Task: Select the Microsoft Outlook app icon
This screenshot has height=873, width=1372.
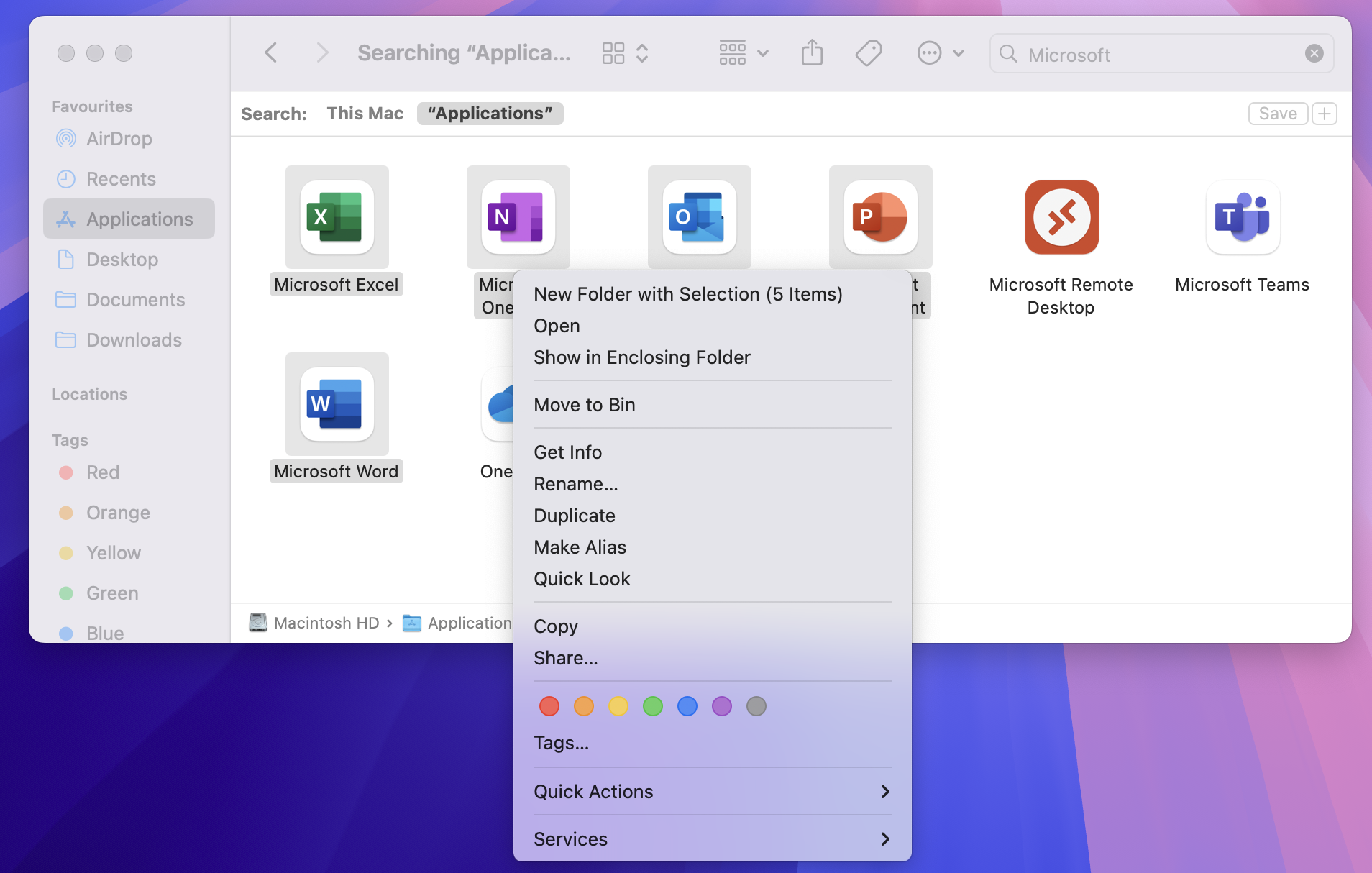Action: click(699, 217)
